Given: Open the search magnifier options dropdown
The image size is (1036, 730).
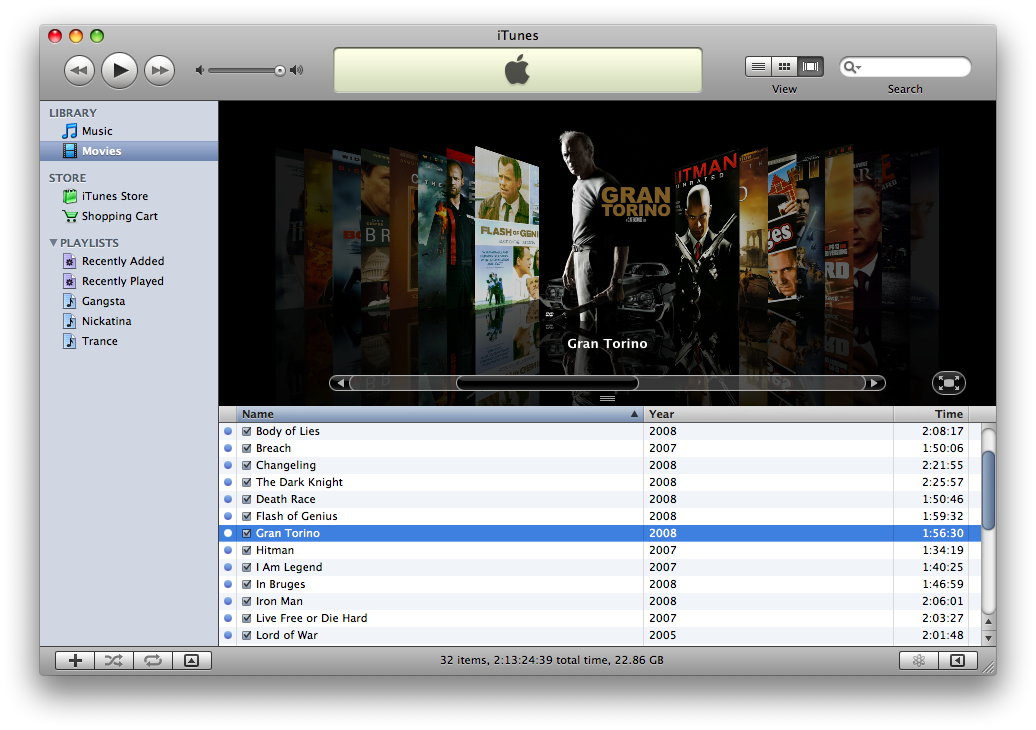Looking at the screenshot, I should click(852, 67).
